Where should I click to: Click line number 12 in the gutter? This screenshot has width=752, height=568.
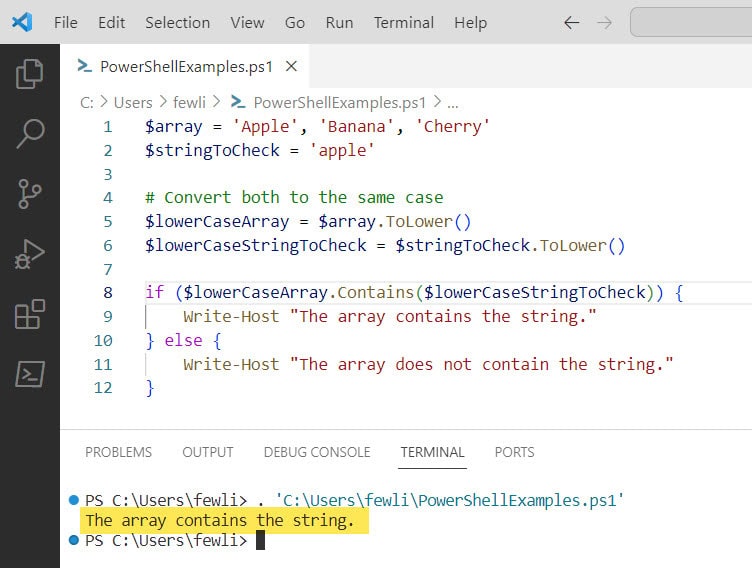103,387
